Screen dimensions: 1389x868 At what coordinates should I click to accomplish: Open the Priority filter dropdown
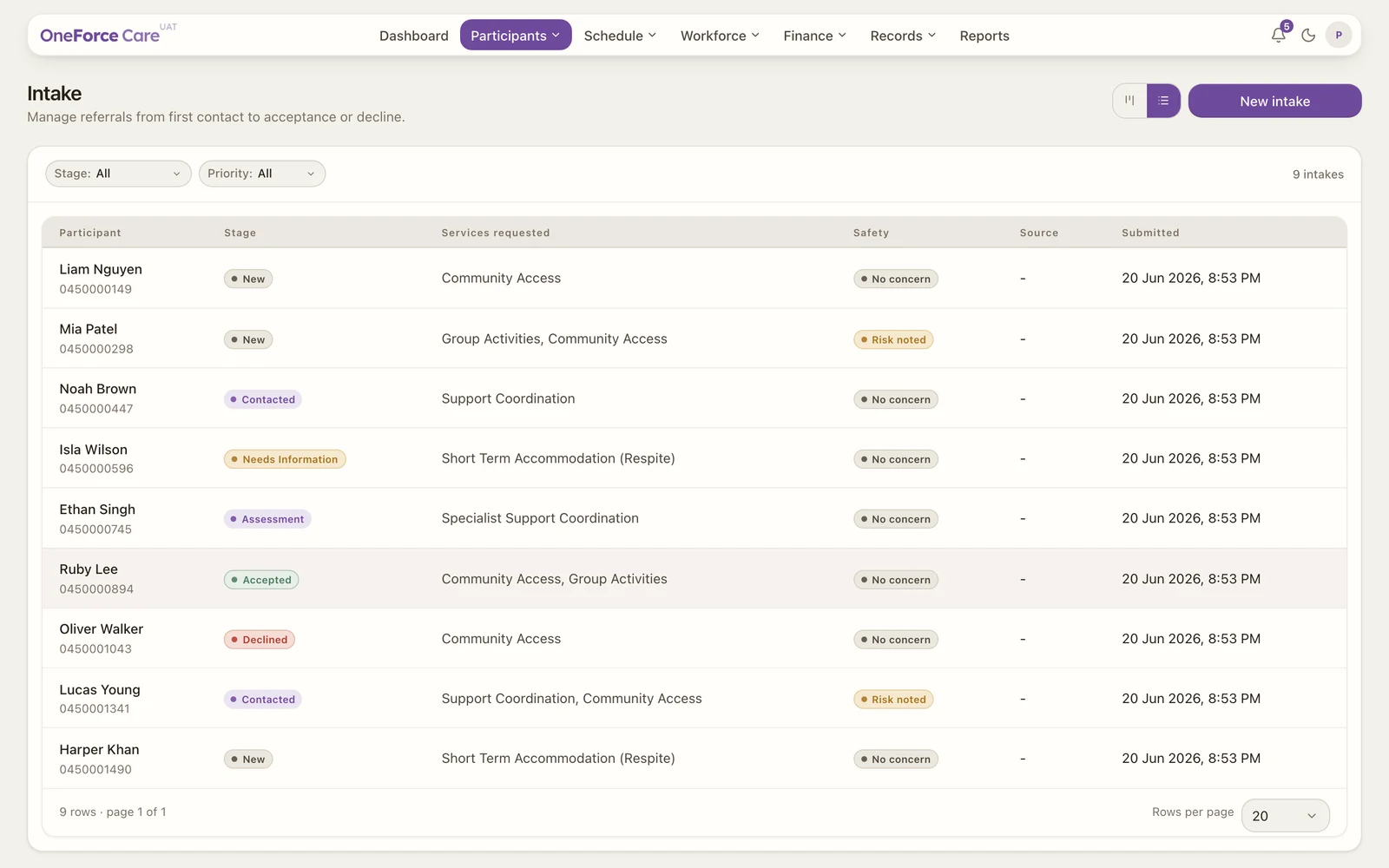click(x=262, y=174)
